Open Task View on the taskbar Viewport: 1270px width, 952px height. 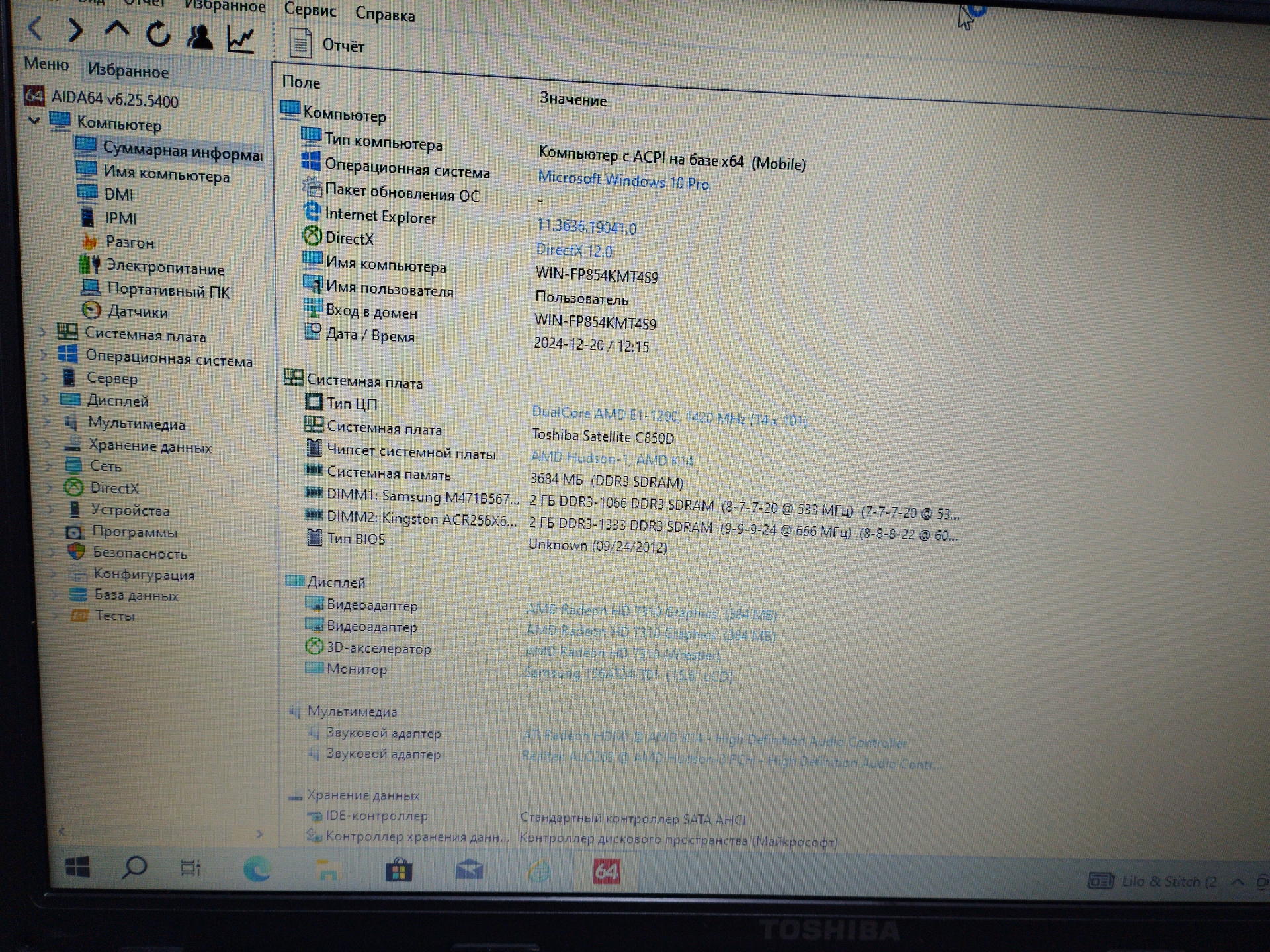(190, 868)
